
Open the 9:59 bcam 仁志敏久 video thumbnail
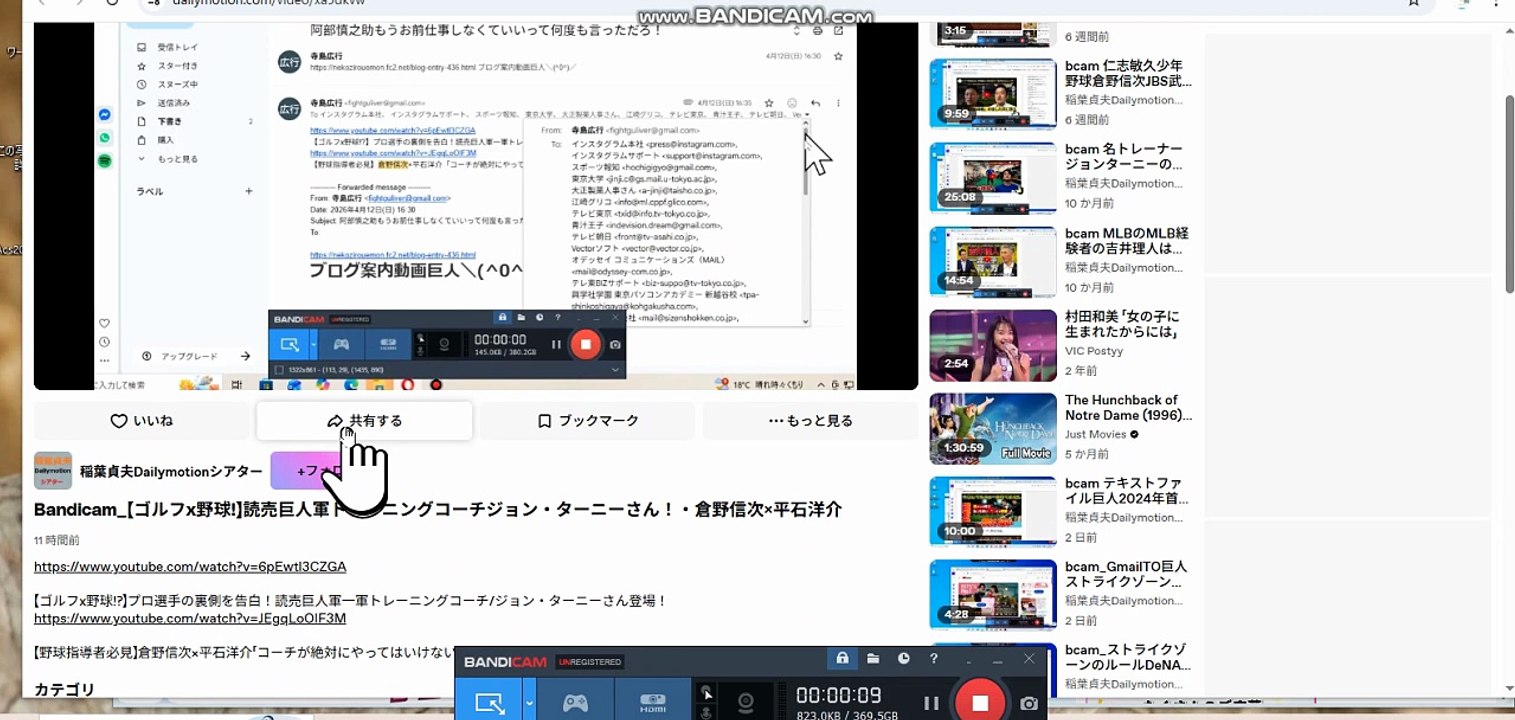pos(993,94)
